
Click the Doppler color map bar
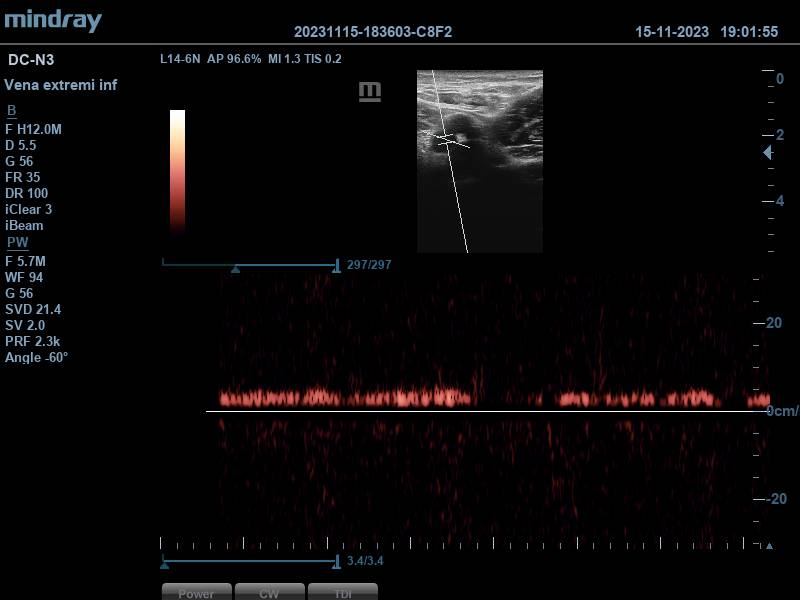[177, 170]
